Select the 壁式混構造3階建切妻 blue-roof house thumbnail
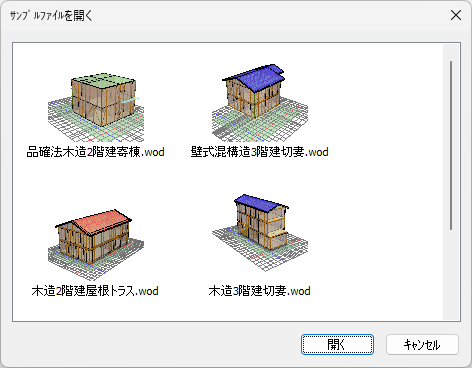Screen dimensions: 472x368 (260, 102)
